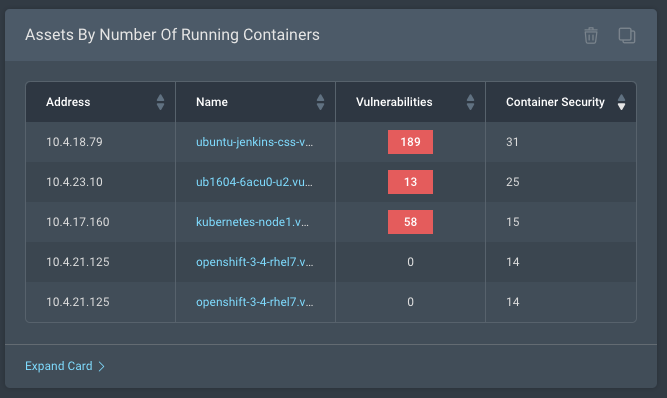The image size is (667, 398).
Task: Sort table by Address column arrows
Action: (160, 102)
